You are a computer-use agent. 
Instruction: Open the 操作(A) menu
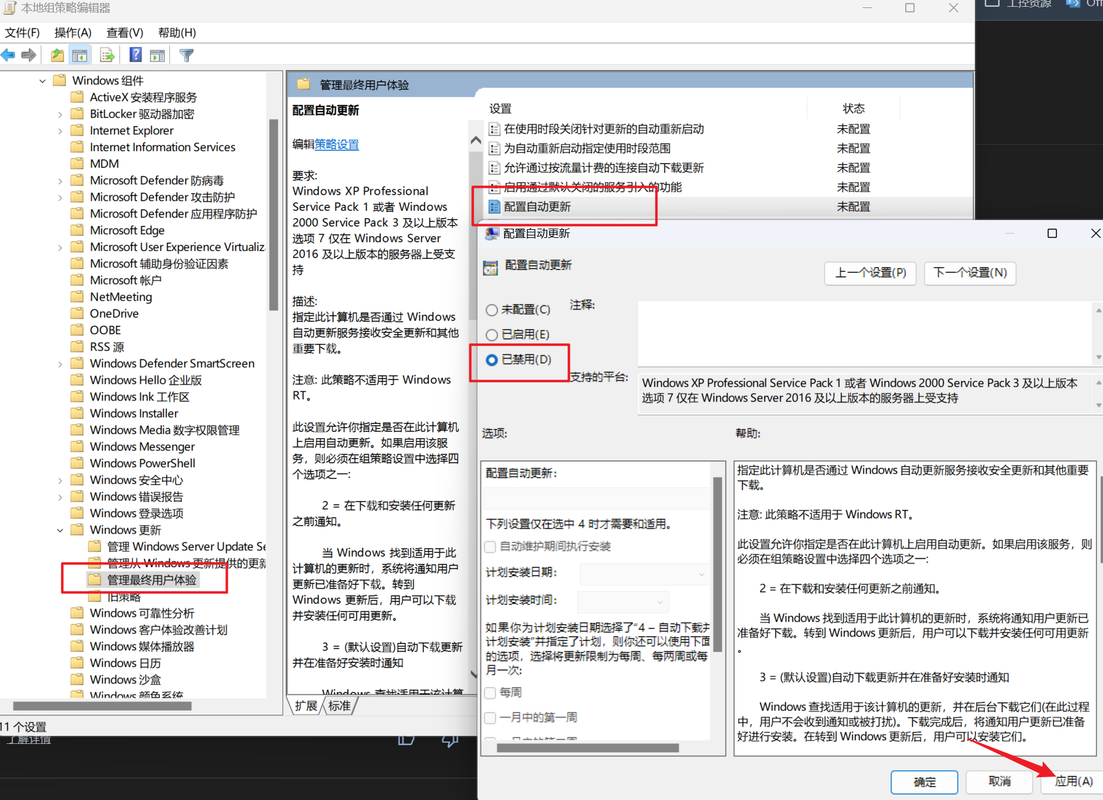point(72,32)
